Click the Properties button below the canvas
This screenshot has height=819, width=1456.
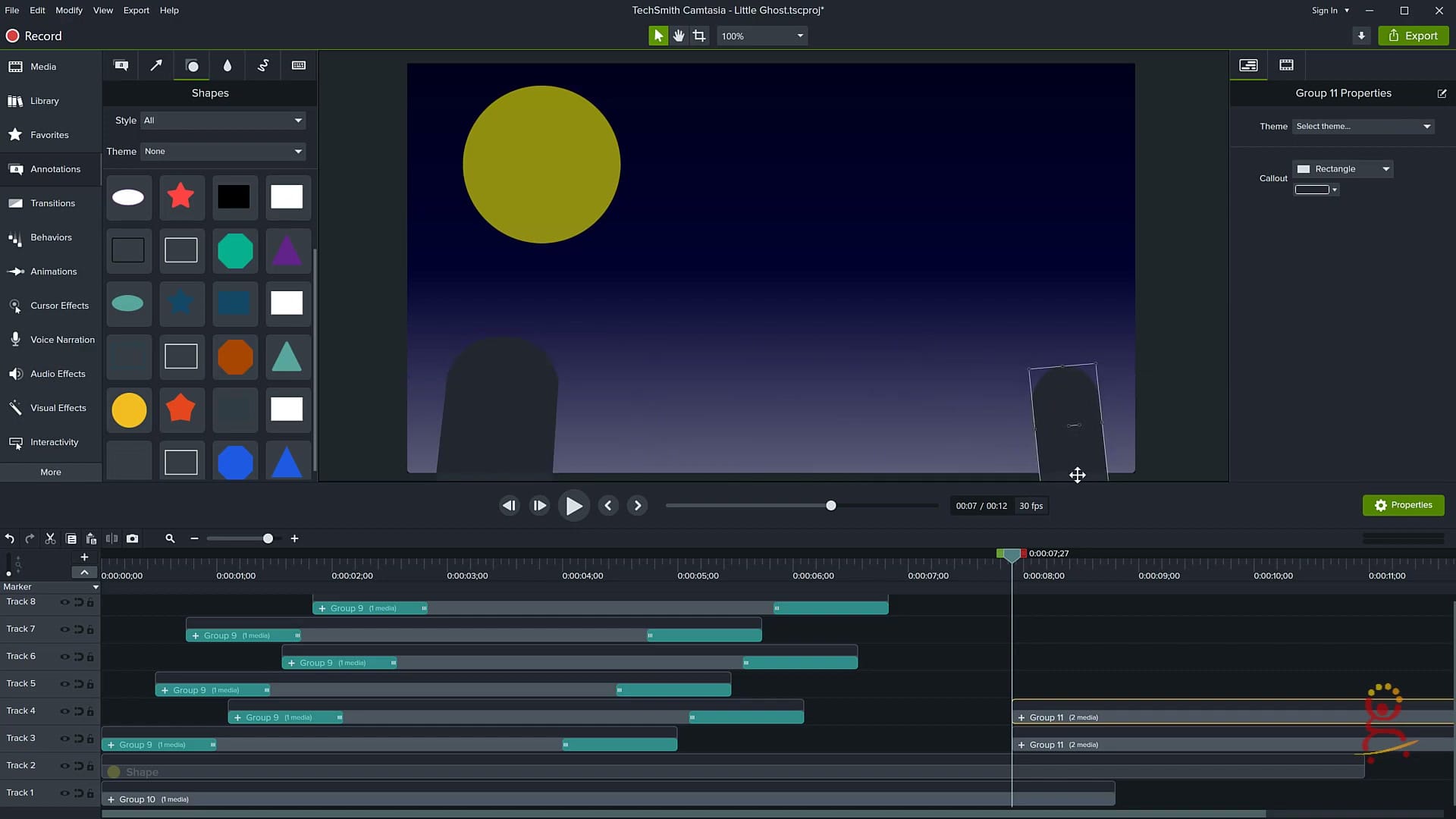[1403, 505]
